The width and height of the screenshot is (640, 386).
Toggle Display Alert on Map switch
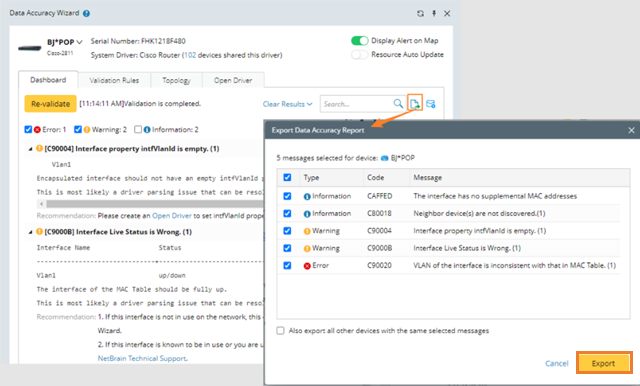coord(359,40)
